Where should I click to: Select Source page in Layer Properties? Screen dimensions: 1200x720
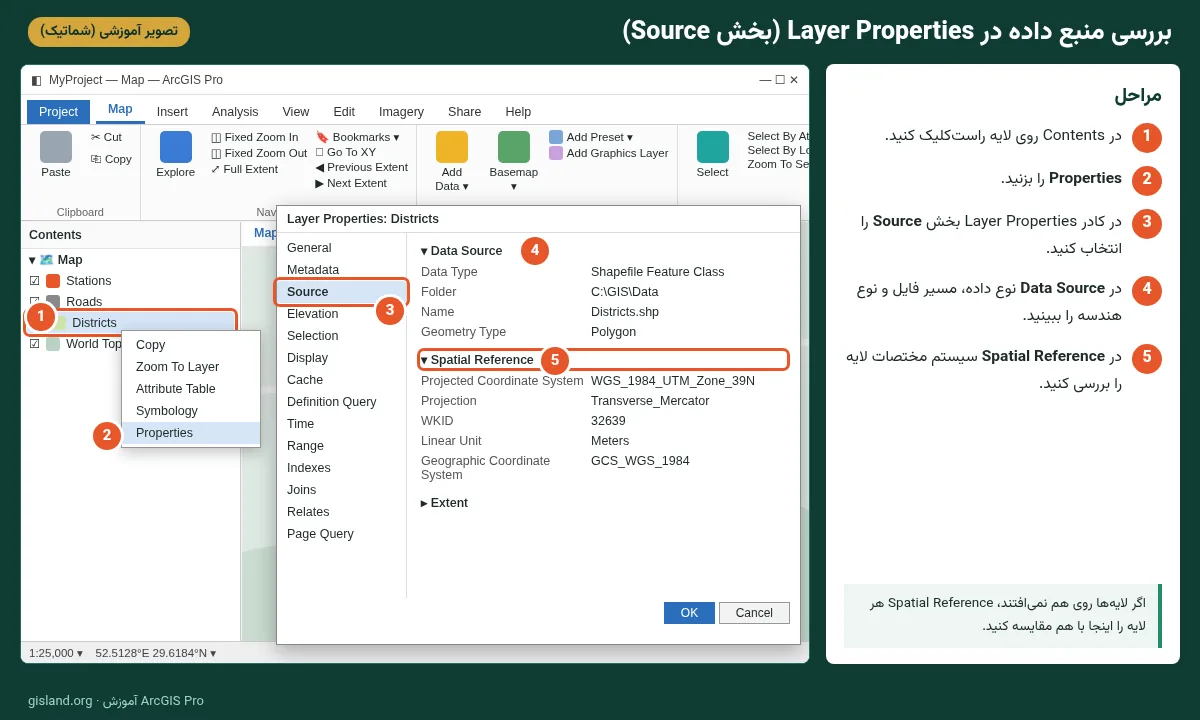point(342,292)
